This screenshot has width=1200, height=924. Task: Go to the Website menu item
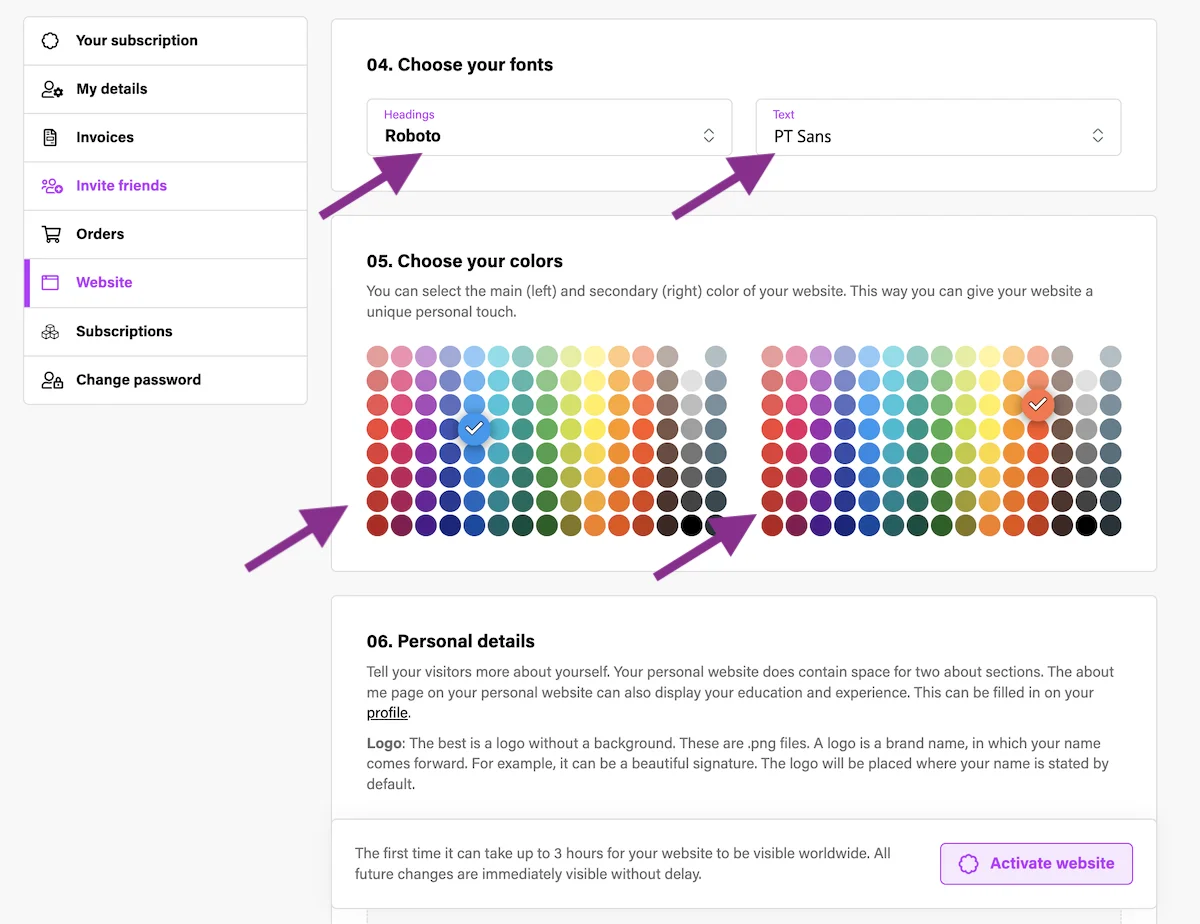(165, 283)
